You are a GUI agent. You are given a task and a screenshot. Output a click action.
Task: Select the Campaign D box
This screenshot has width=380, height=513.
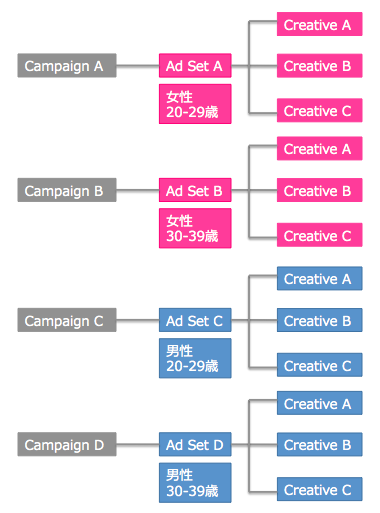coord(67,444)
